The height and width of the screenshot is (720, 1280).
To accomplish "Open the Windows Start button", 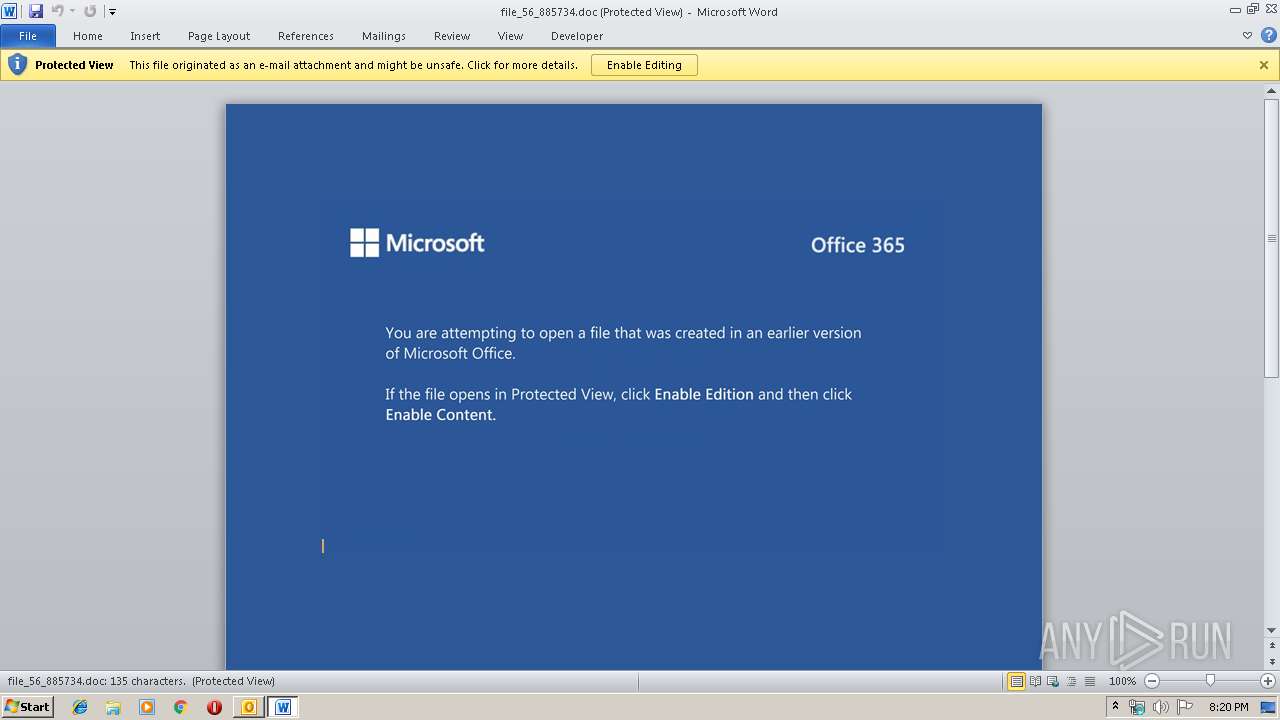I will tap(27, 707).
